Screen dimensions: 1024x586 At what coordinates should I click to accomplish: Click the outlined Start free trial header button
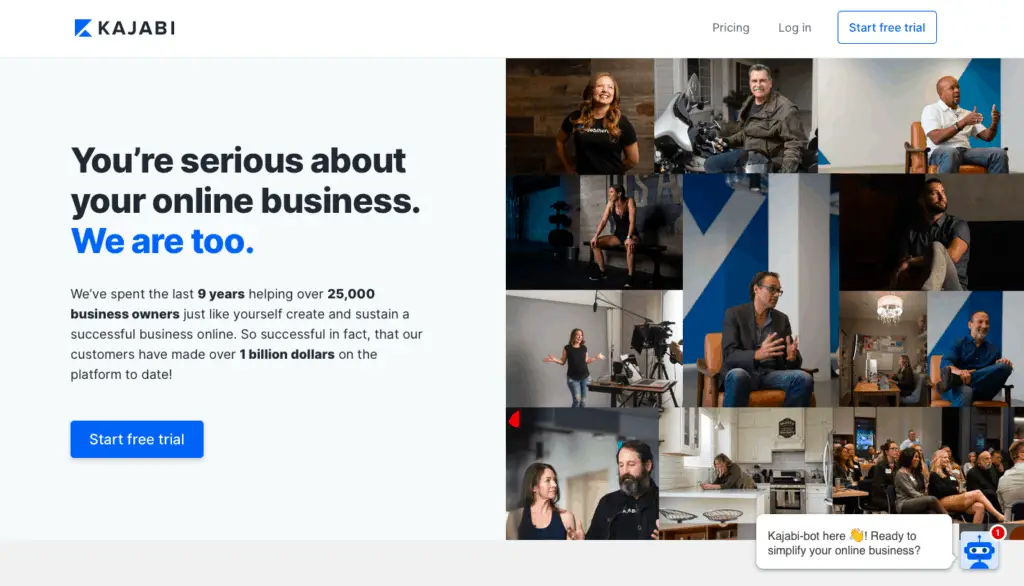[x=887, y=27]
